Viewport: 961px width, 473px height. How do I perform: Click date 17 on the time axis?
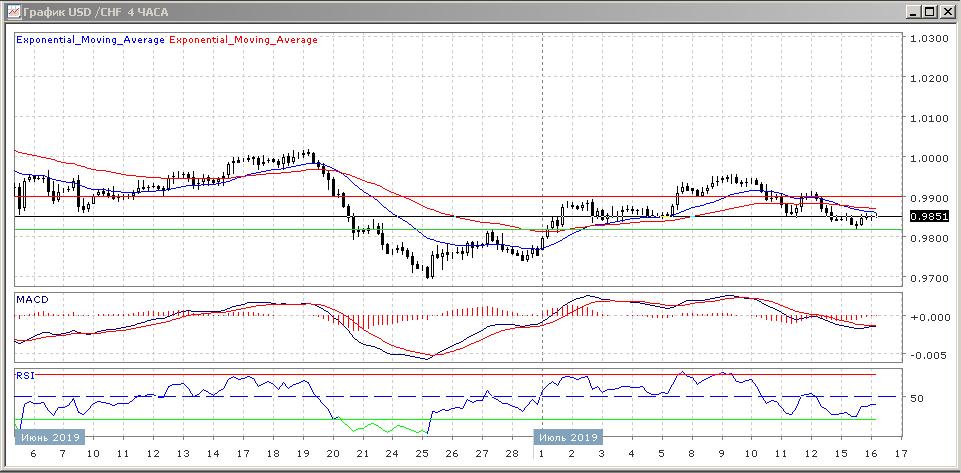241,454
